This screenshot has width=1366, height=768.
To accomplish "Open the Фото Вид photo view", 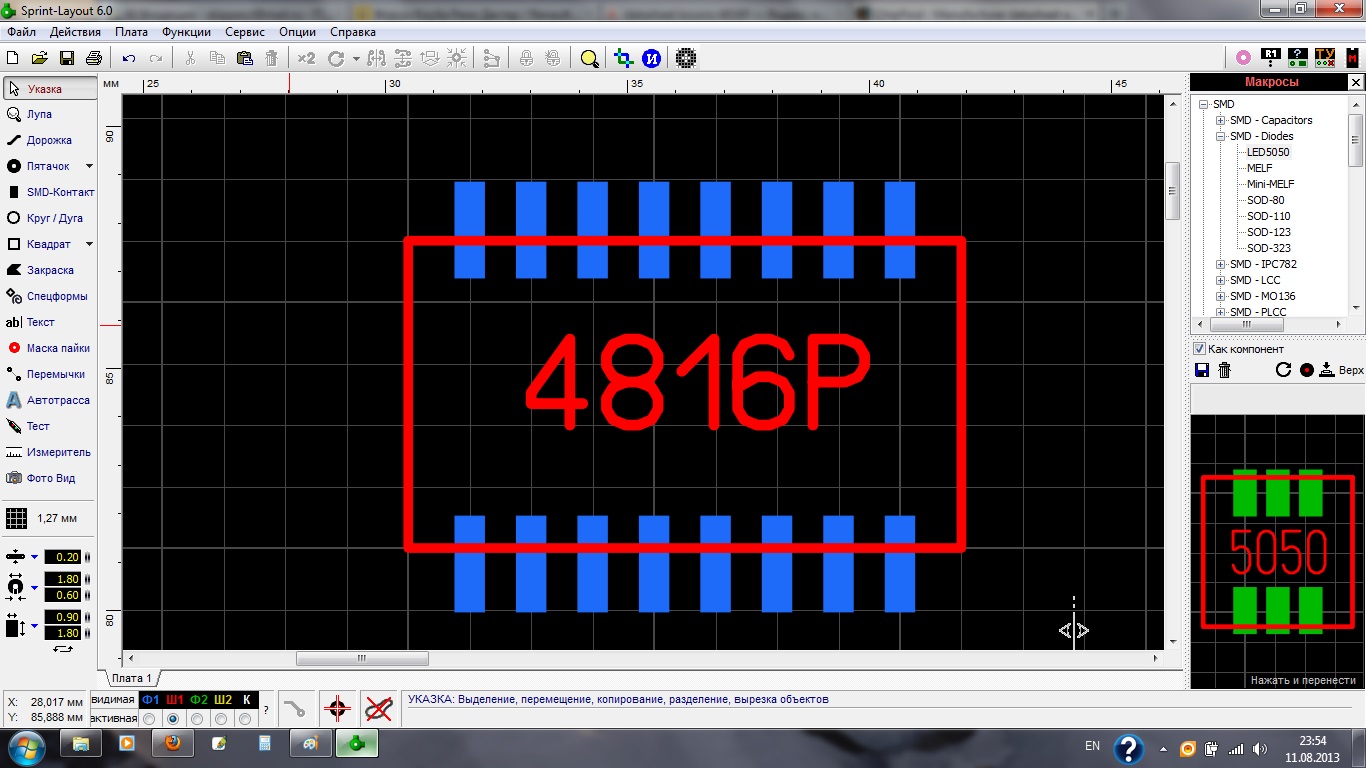I will (x=50, y=478).
